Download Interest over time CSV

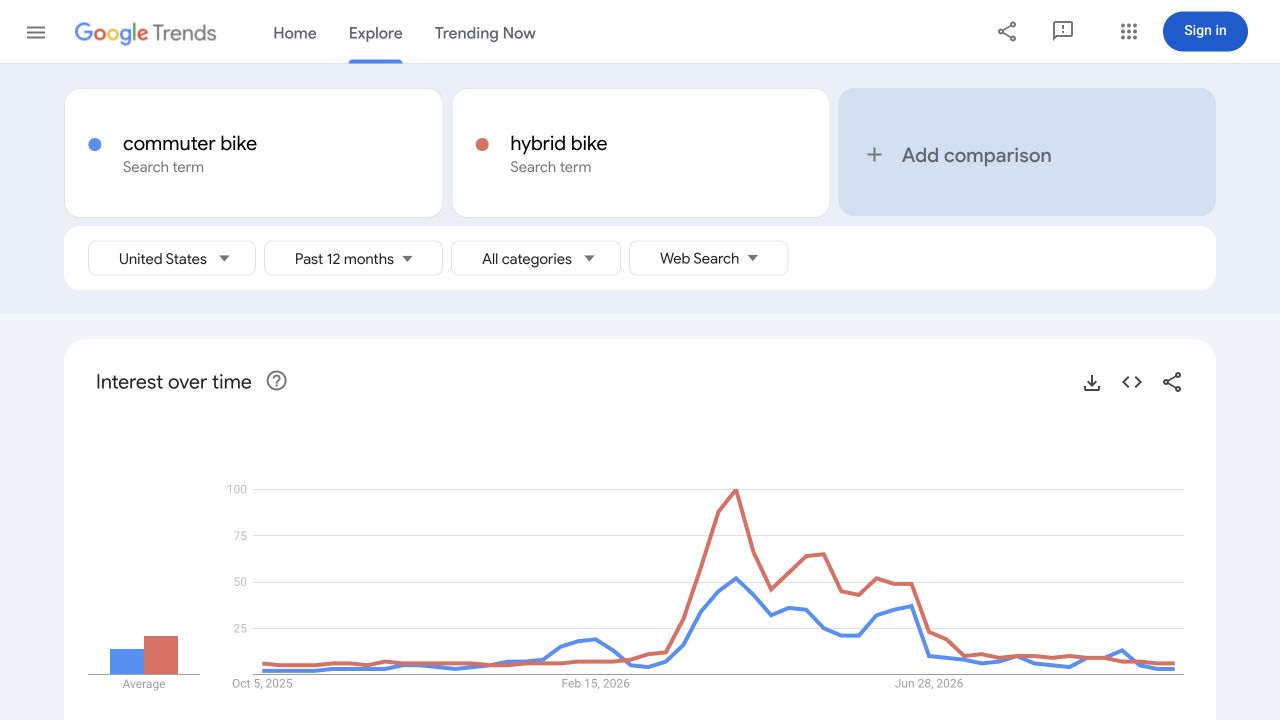[x=1092, y=382]
